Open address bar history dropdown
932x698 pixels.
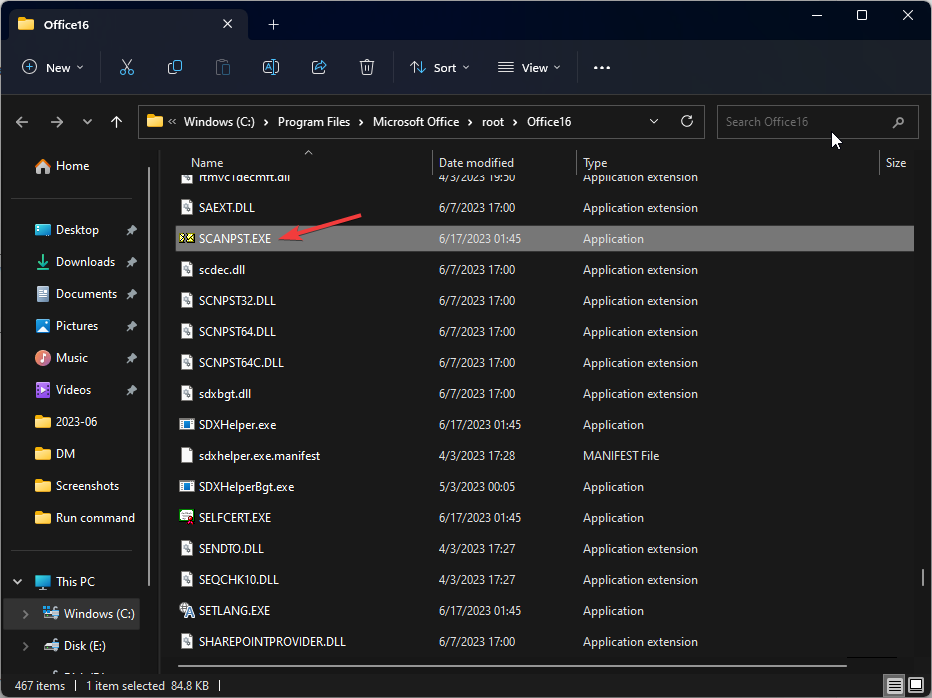click(654, 121)
